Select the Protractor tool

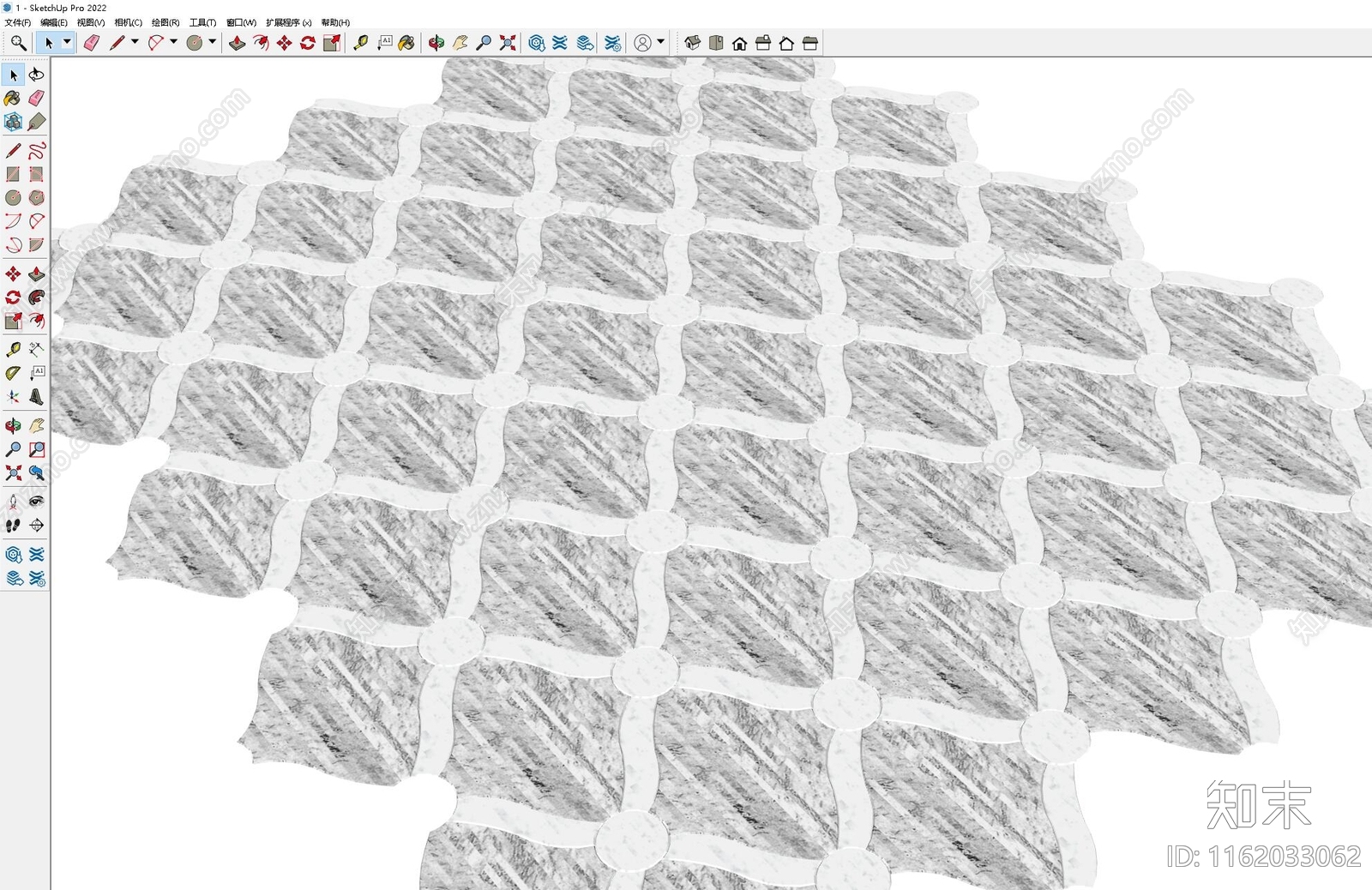click(13, 373)
